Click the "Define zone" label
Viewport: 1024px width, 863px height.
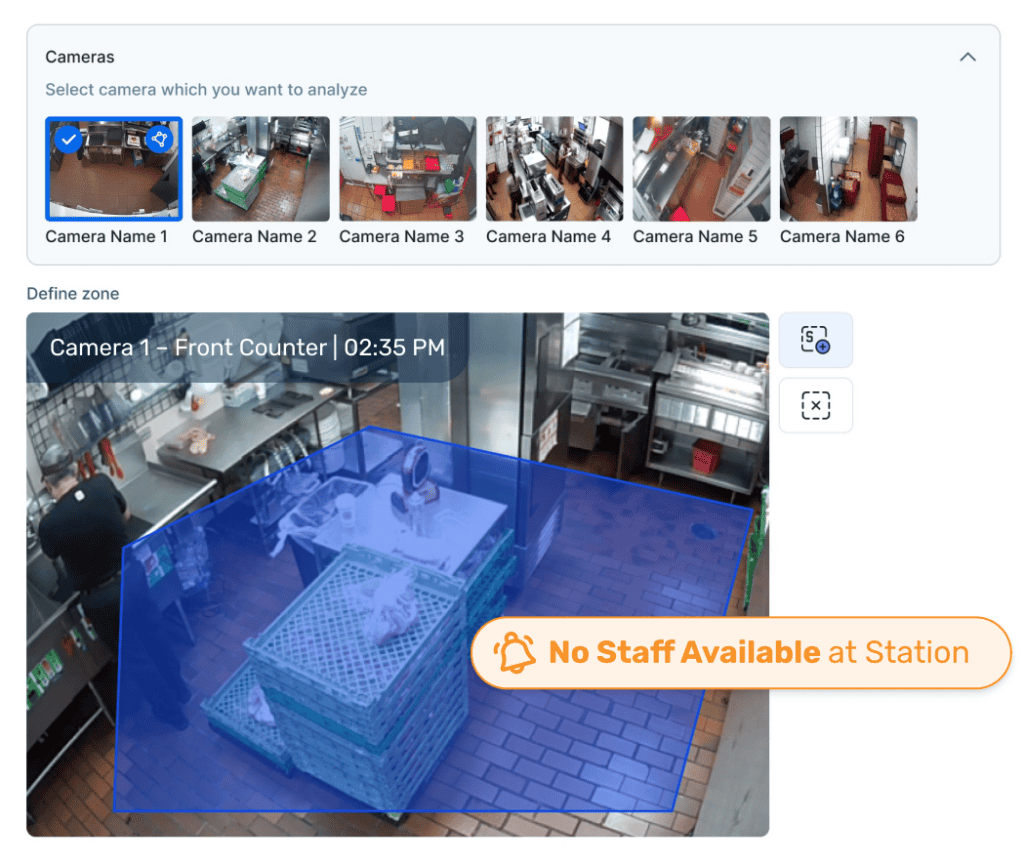click(x=72, y=294)
